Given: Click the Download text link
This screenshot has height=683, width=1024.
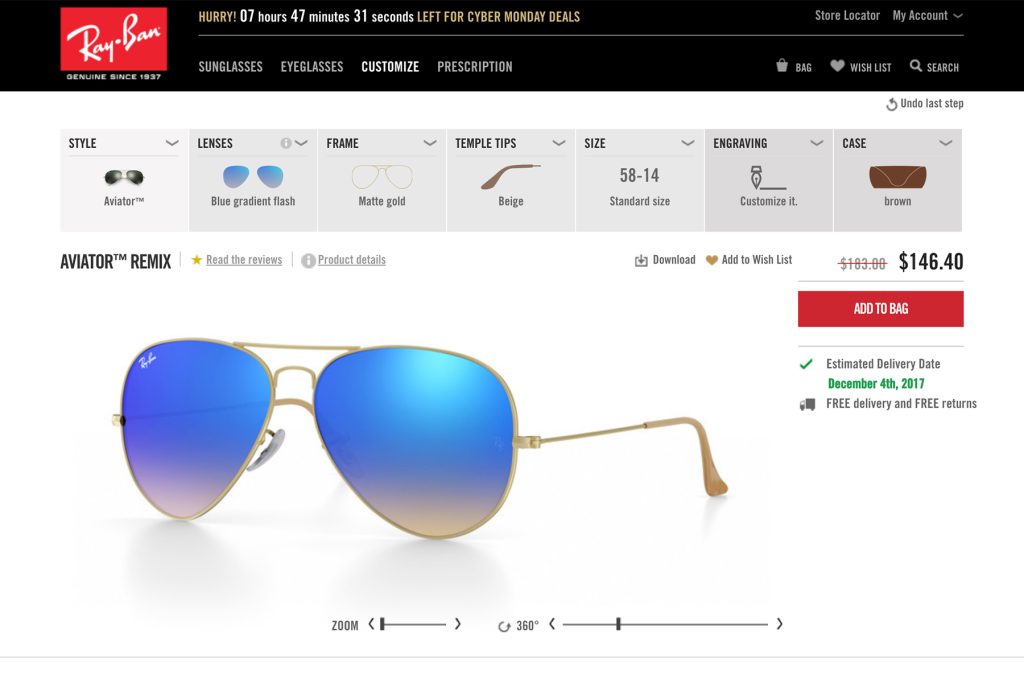Looking at the screenshot, I should [x=674, y=260].
